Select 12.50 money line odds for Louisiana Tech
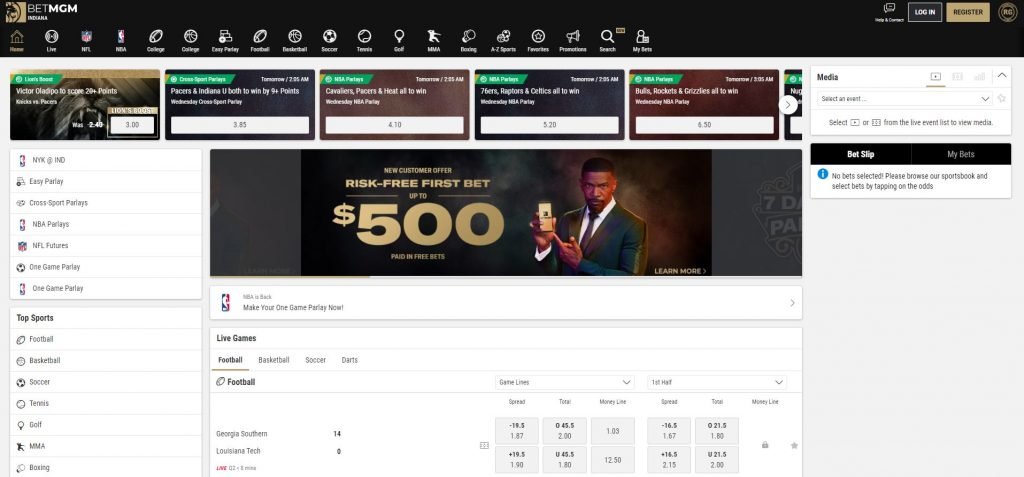 (x=612, y=460)
